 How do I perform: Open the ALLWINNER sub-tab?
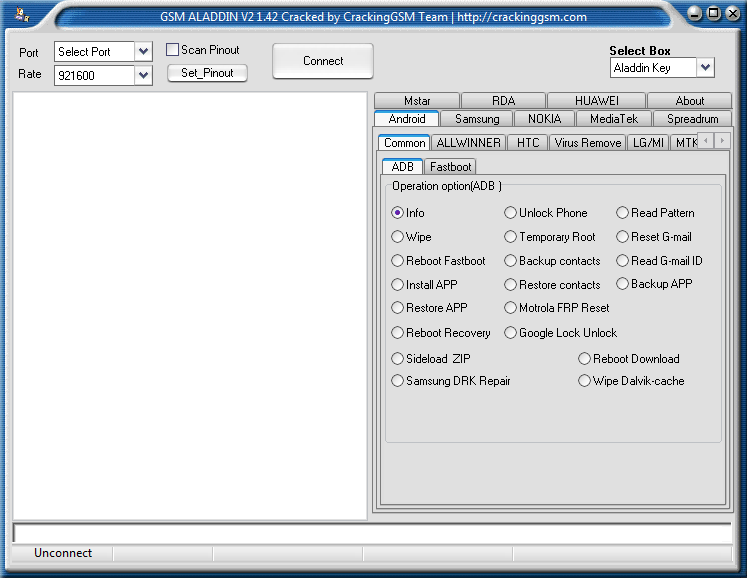point(468,142)
